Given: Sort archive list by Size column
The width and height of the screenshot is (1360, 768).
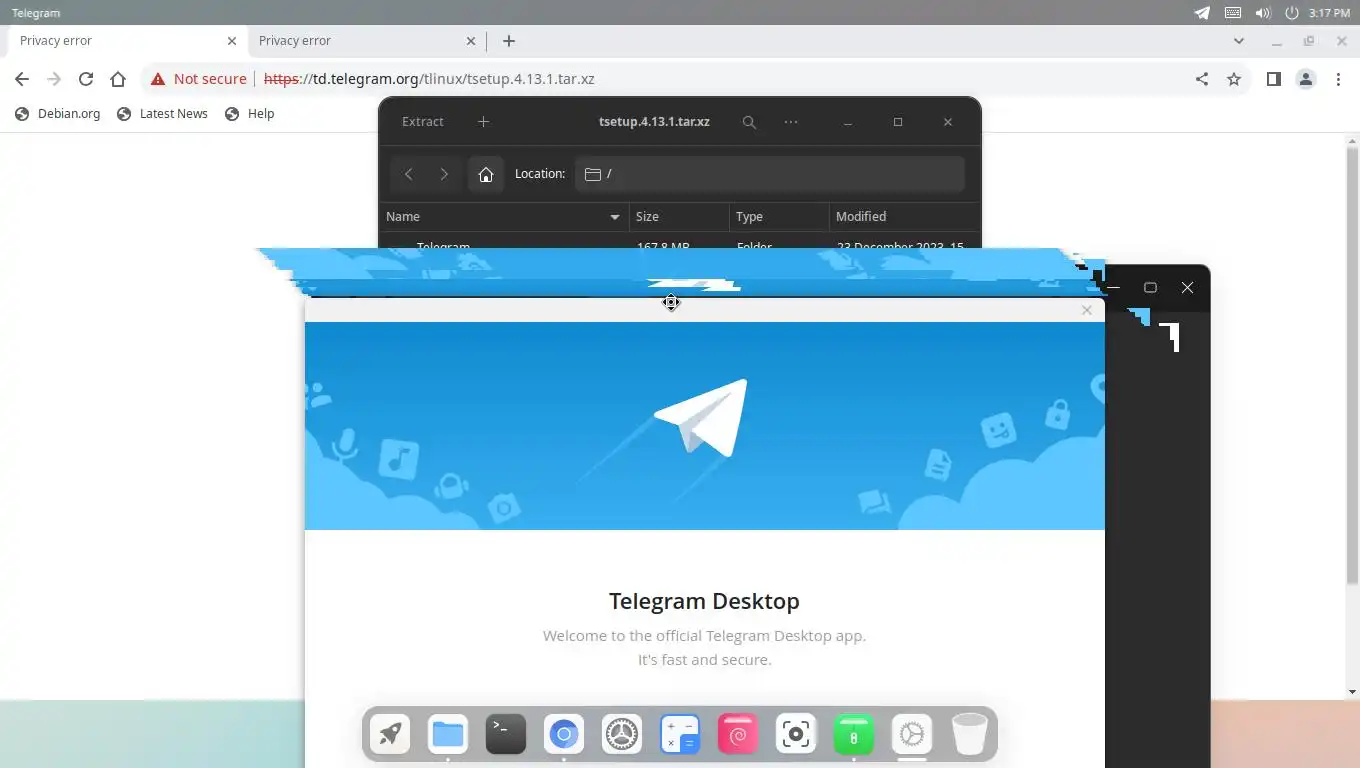Looking at the screenshot, I should pos(679,217).
